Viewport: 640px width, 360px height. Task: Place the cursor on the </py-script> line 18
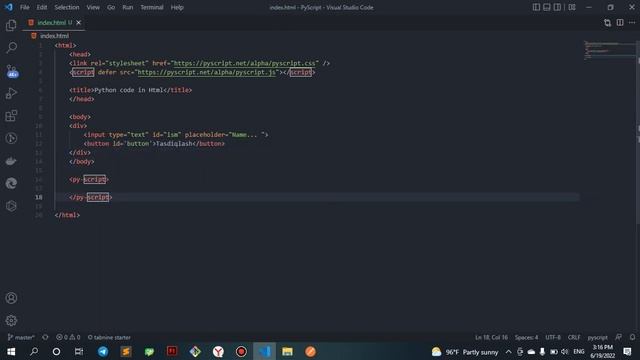[x=90, y=197]
